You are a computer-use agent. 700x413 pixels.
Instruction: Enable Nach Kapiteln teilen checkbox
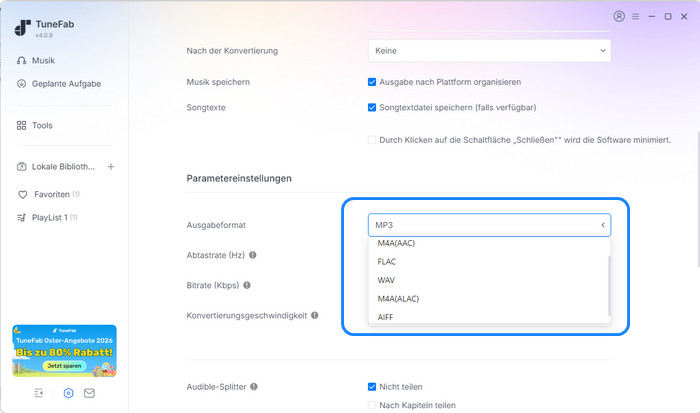372,405
